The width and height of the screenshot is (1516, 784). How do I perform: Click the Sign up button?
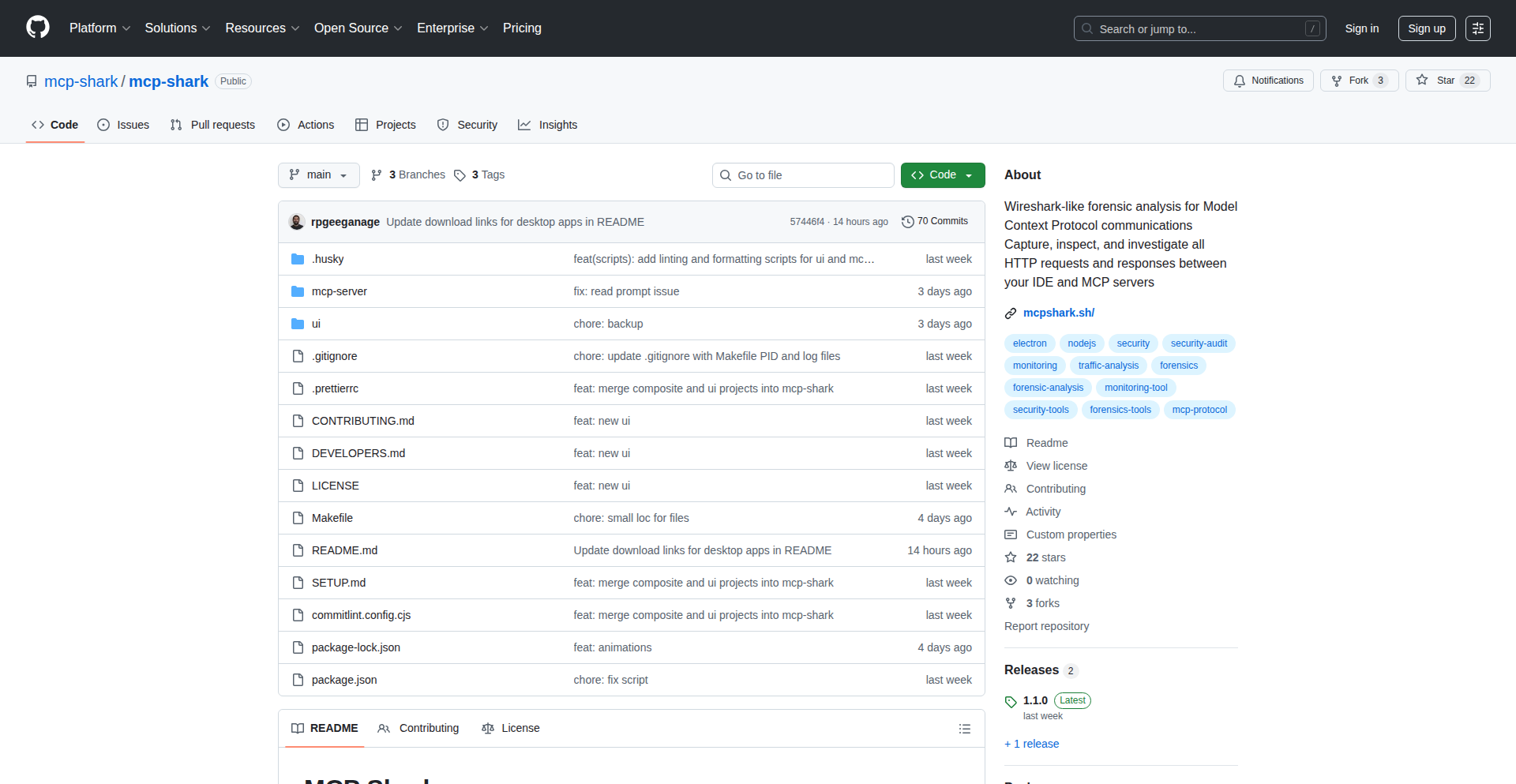tap(1426, 28)
